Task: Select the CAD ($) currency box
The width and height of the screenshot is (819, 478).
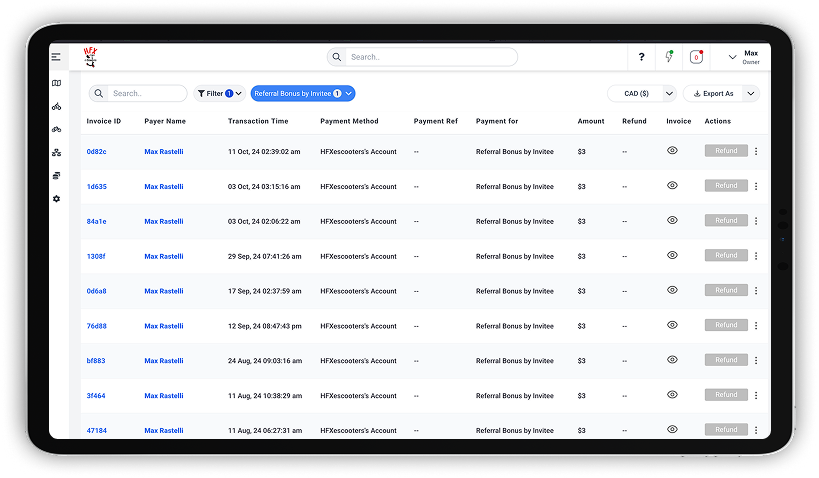Action: (x=636, y=94)
